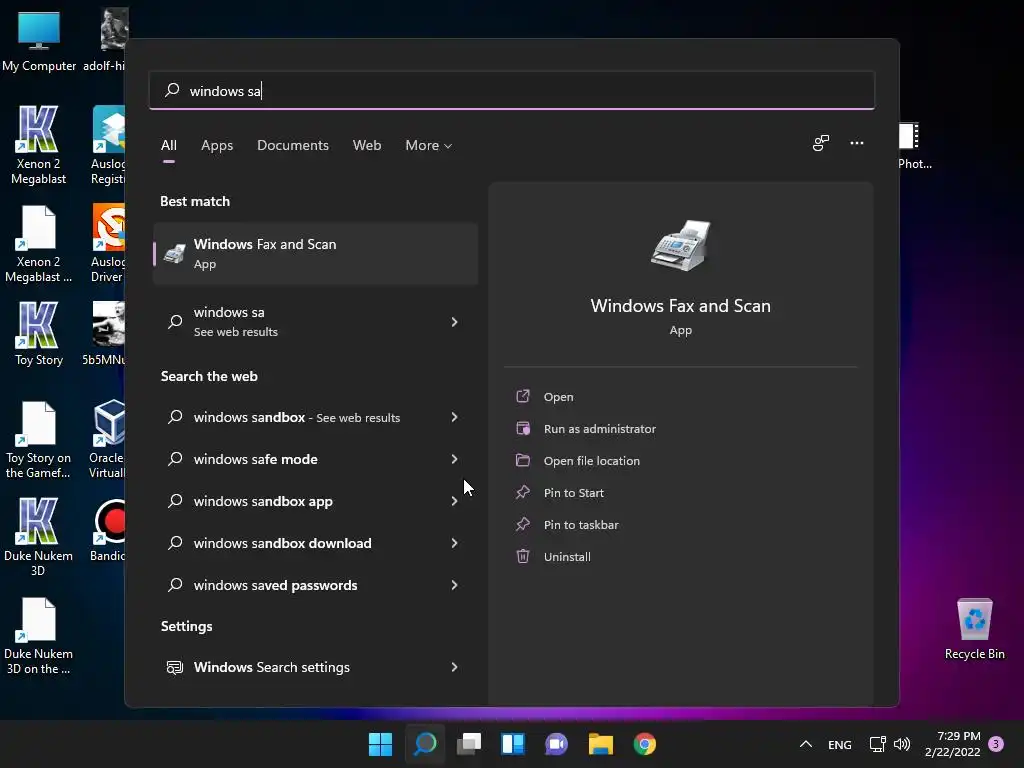Expand Windows Search settings chevron

click(454, 667)
